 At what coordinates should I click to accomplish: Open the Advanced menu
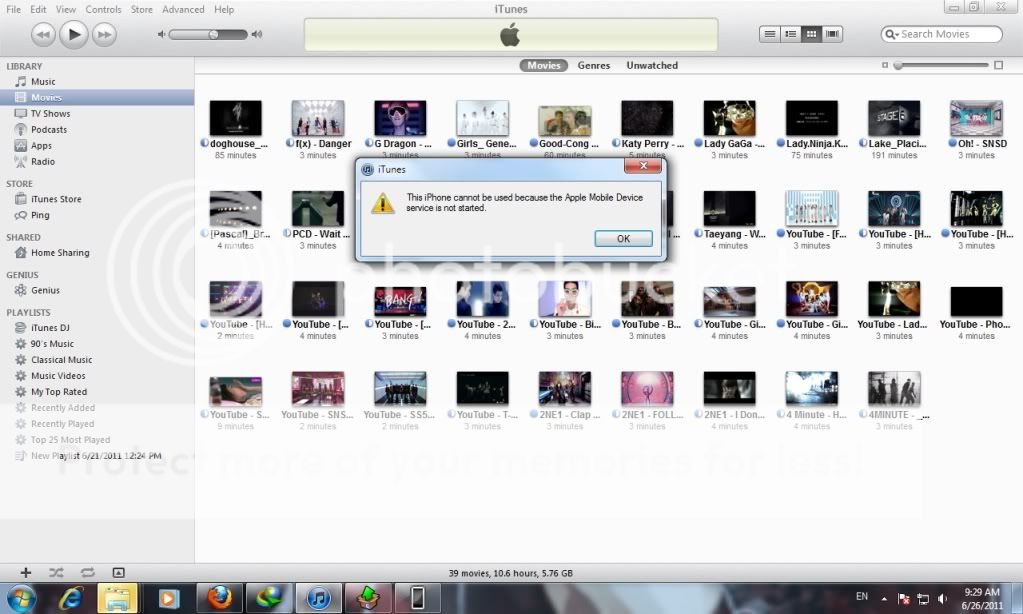[183, 9]
